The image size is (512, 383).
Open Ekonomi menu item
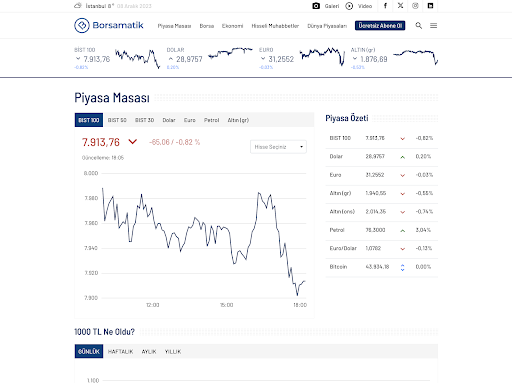(232, 26)
